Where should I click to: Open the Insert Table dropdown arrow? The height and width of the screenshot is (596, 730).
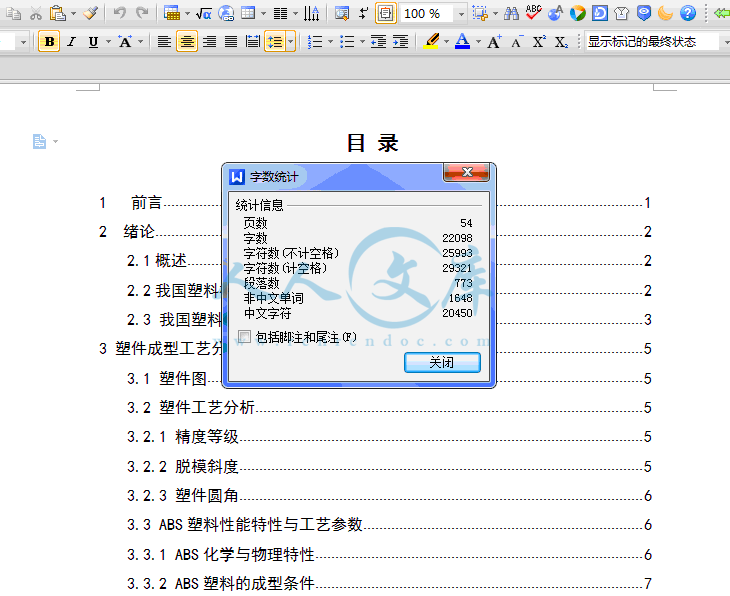[x=187, y=14]
